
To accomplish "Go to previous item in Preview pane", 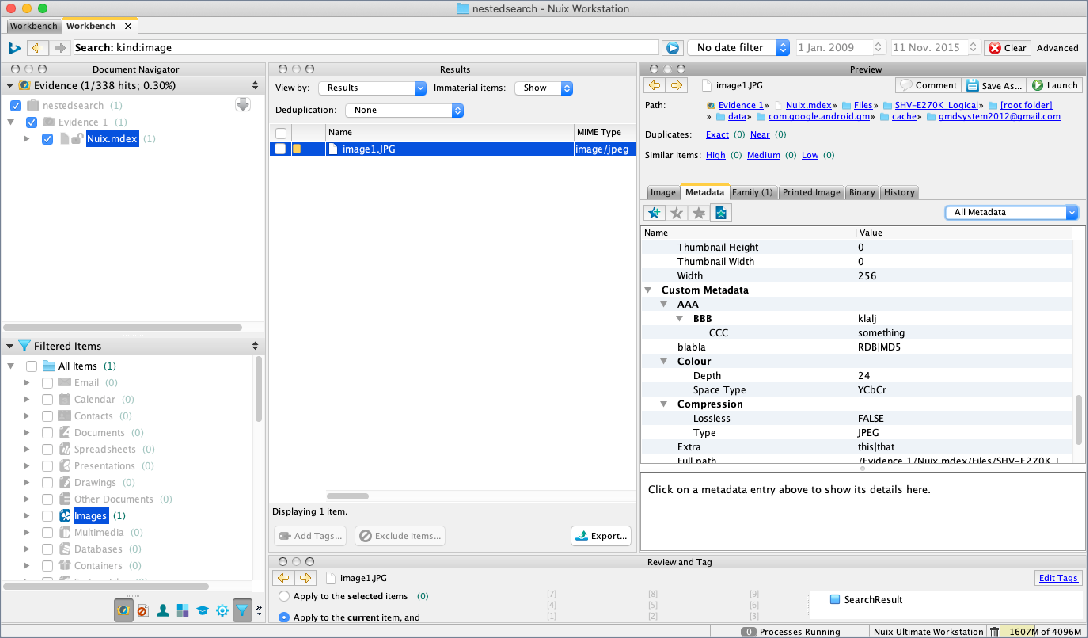I will point(654,85).
